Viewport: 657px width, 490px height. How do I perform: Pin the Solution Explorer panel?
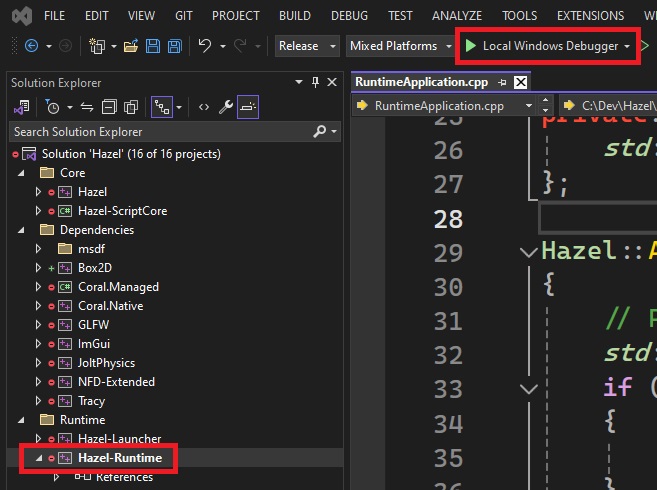click(315, 82)
